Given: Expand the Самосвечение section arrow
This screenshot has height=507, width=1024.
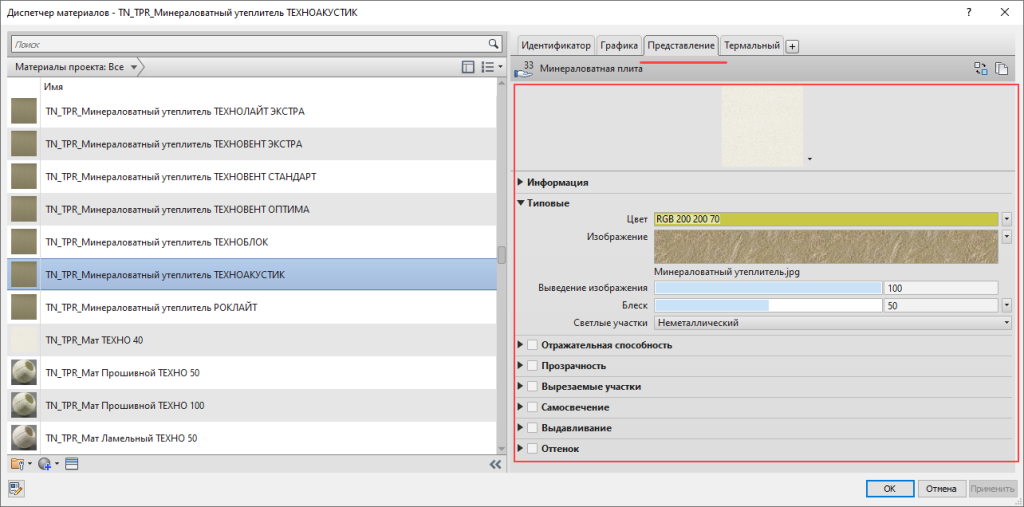Looking at the screenshot, I should tap(520, 407).
